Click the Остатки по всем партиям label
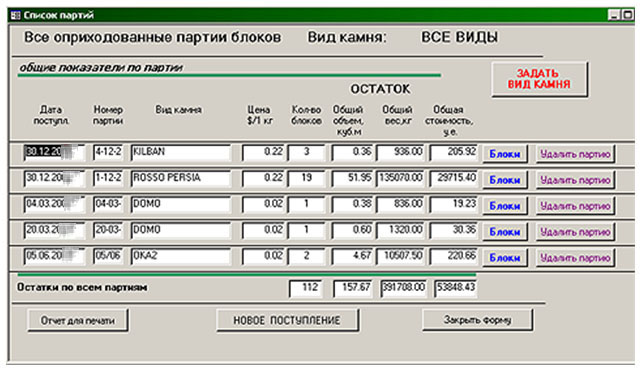This screenshot has height=369, width=644. pos(82,287)
